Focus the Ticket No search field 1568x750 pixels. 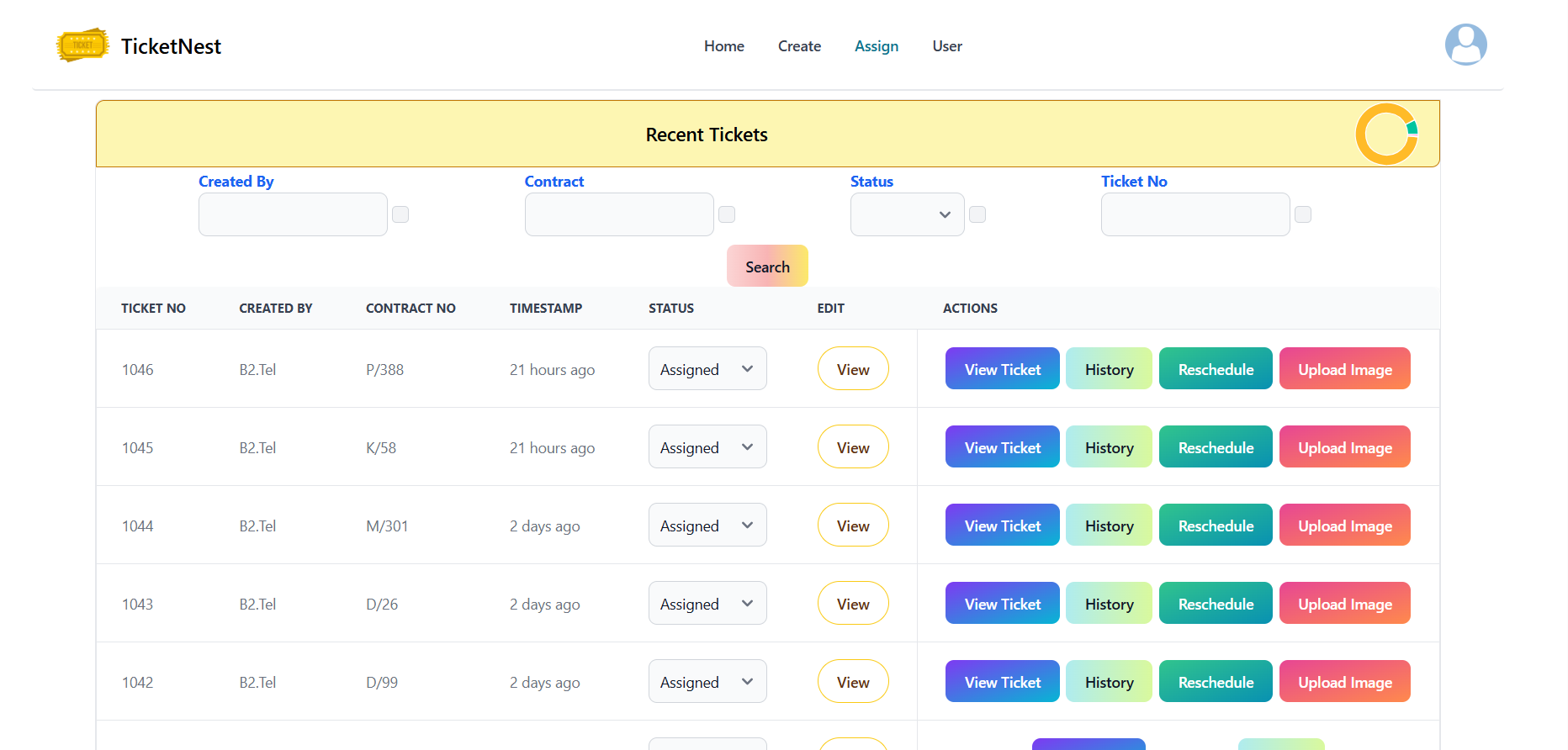[x=1195, y=214]
